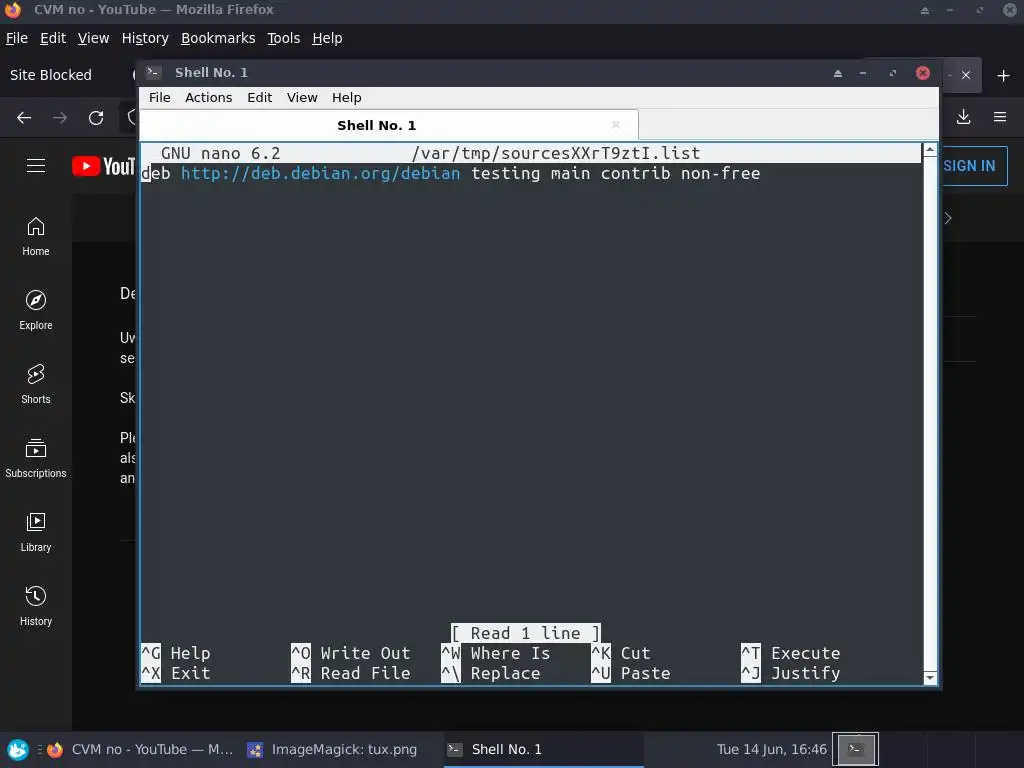
Task: Open YouTube Explore in sidebar
Action: (x=35, y=310)
